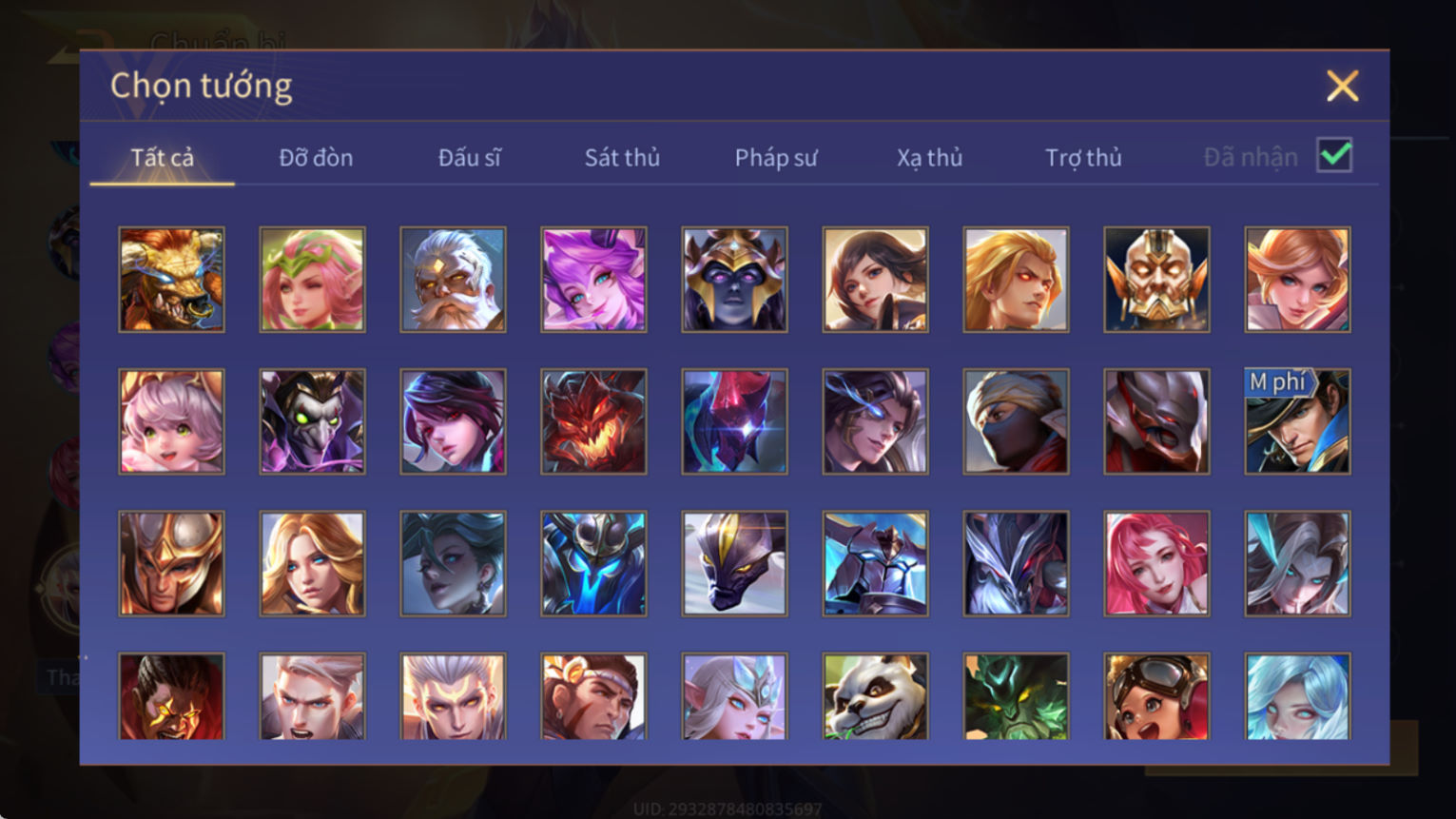
Task: Select the masked ninja with headwrap
Action: [x=1016, y=421]
